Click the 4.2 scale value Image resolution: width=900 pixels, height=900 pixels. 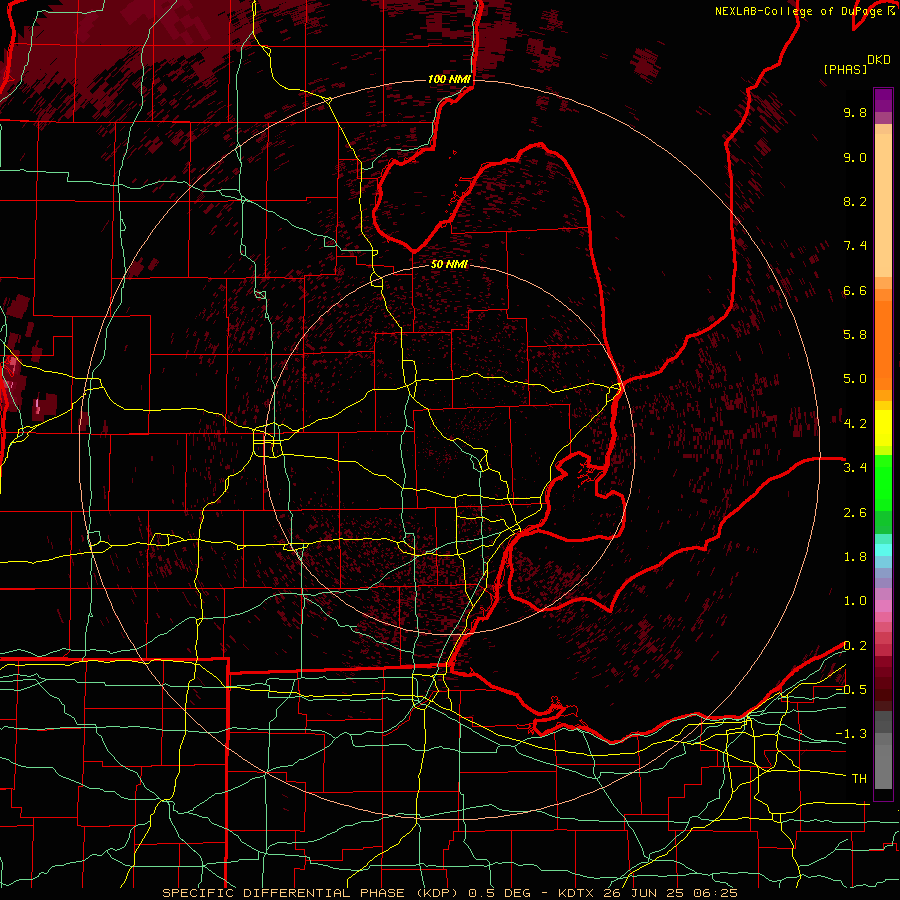tap(855, 424)
